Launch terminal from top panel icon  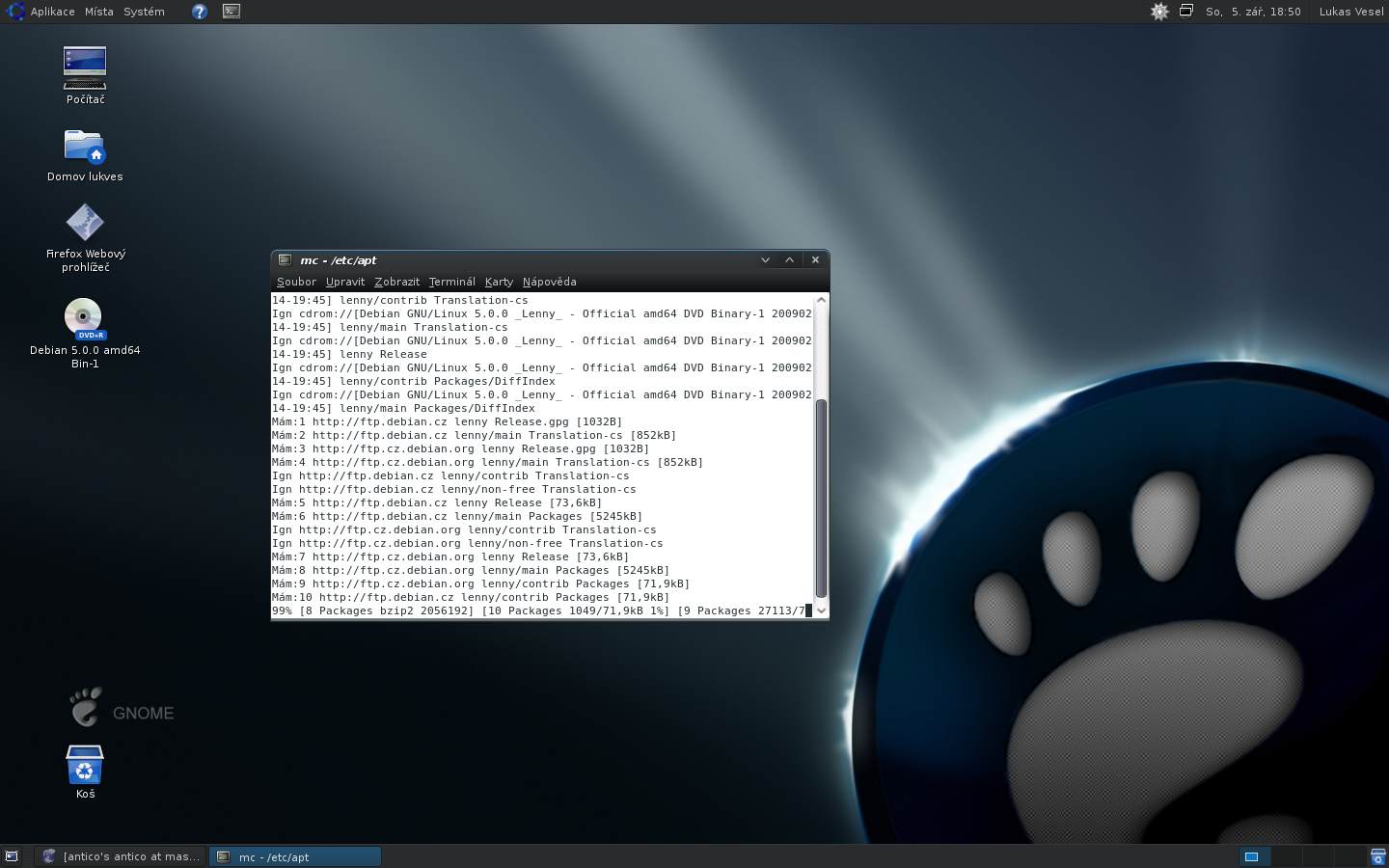[231, 12]
